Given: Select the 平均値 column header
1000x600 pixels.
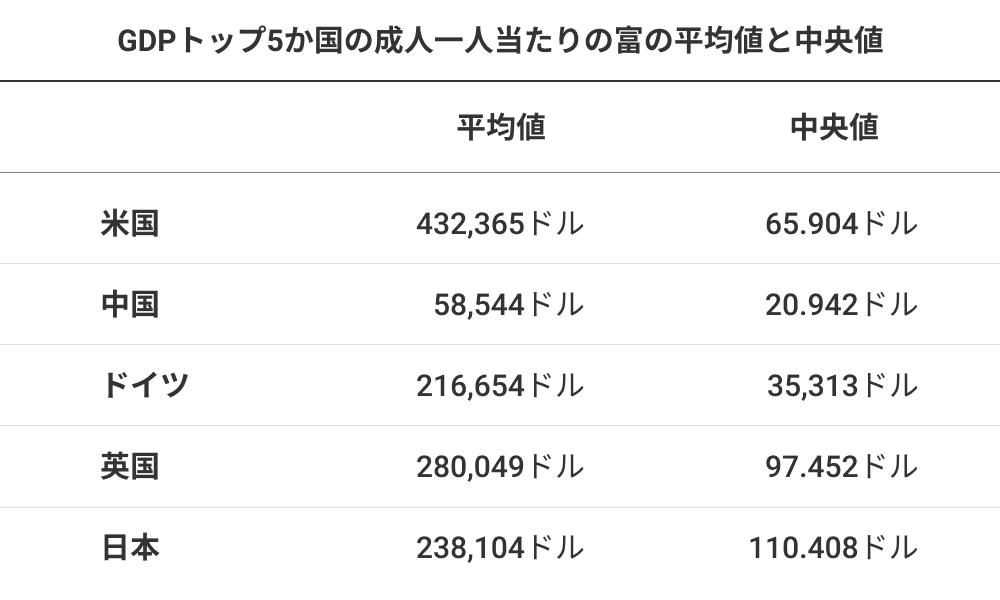Looking at the screenshot, I should tap(501, 128).
